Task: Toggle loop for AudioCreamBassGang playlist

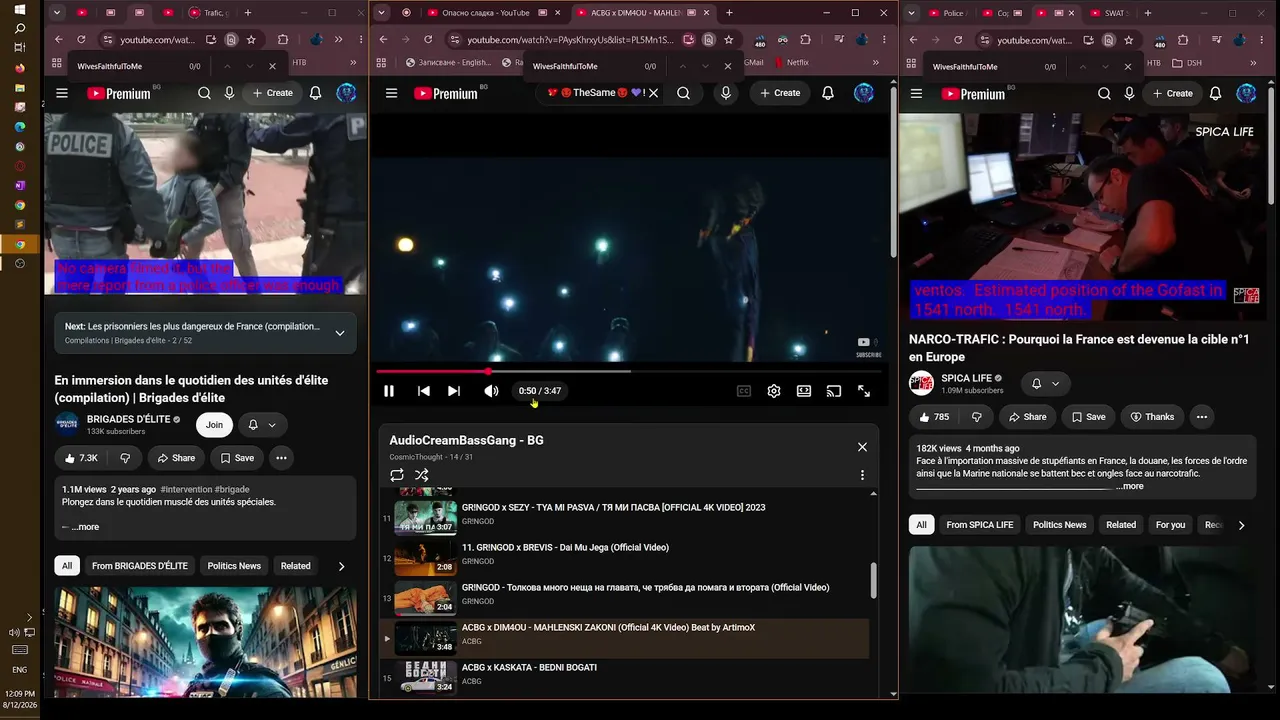Action: pyautogui.click(x=397, y=475)
